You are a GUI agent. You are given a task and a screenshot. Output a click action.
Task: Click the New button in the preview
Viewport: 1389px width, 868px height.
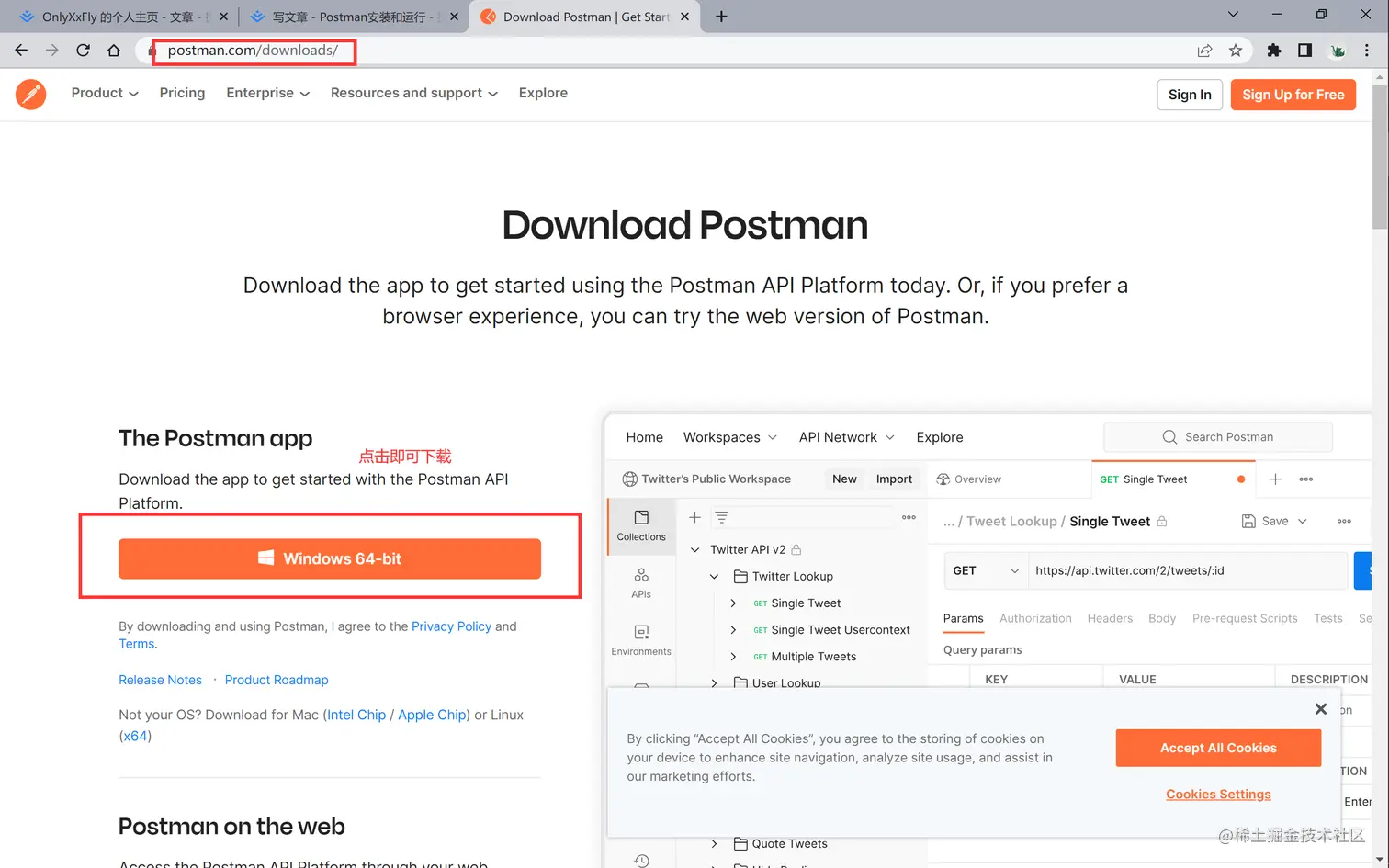[844, 479]
